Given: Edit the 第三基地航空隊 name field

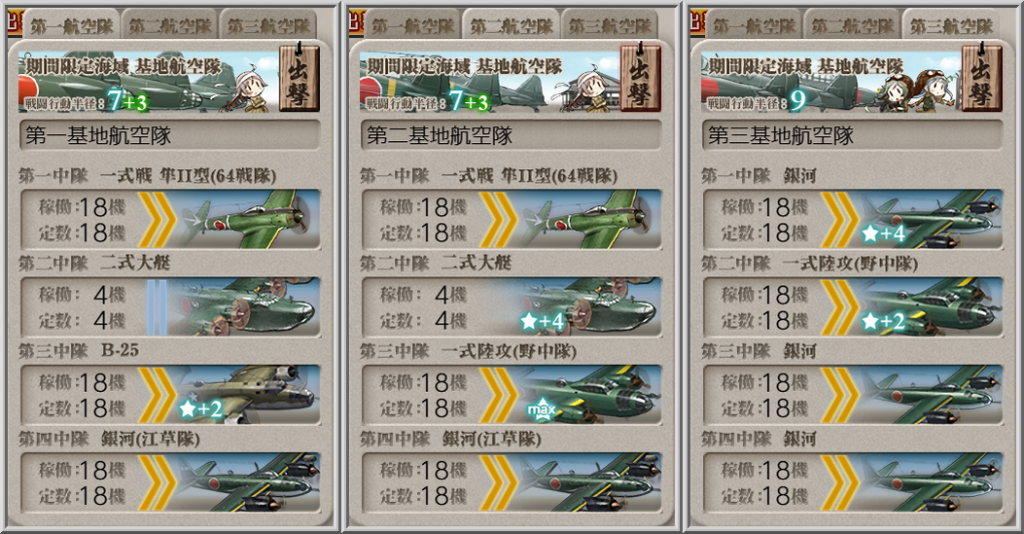Looking at the screenshot, I should [852, 135].
